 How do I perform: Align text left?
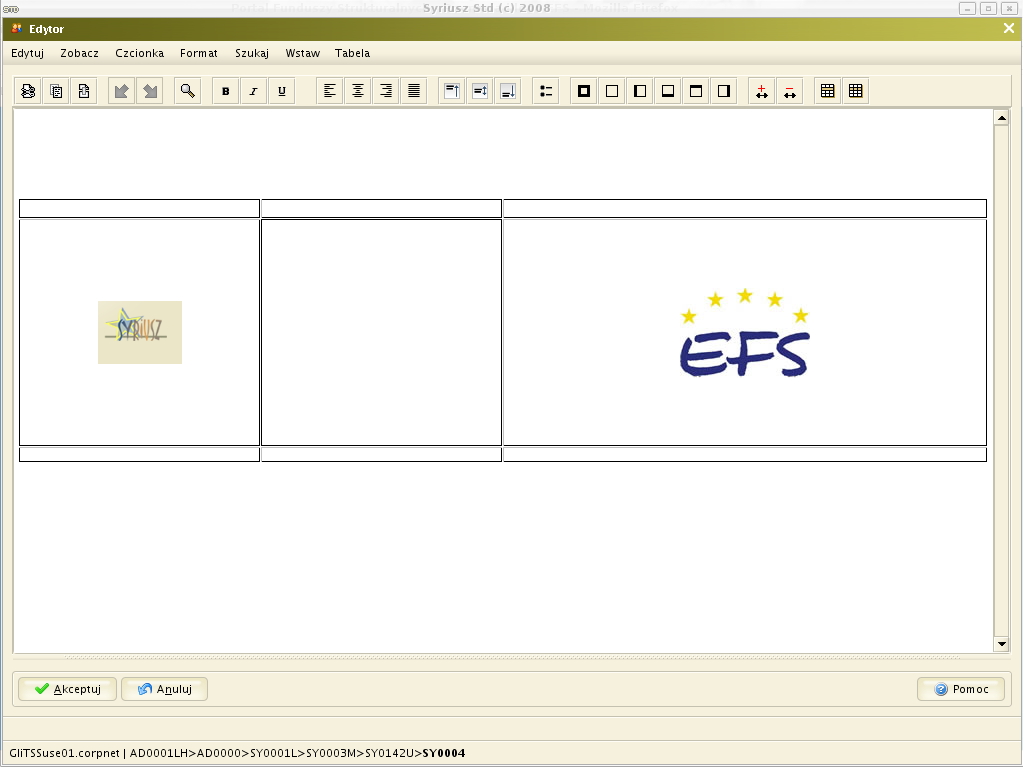click(x=329, y=91)
